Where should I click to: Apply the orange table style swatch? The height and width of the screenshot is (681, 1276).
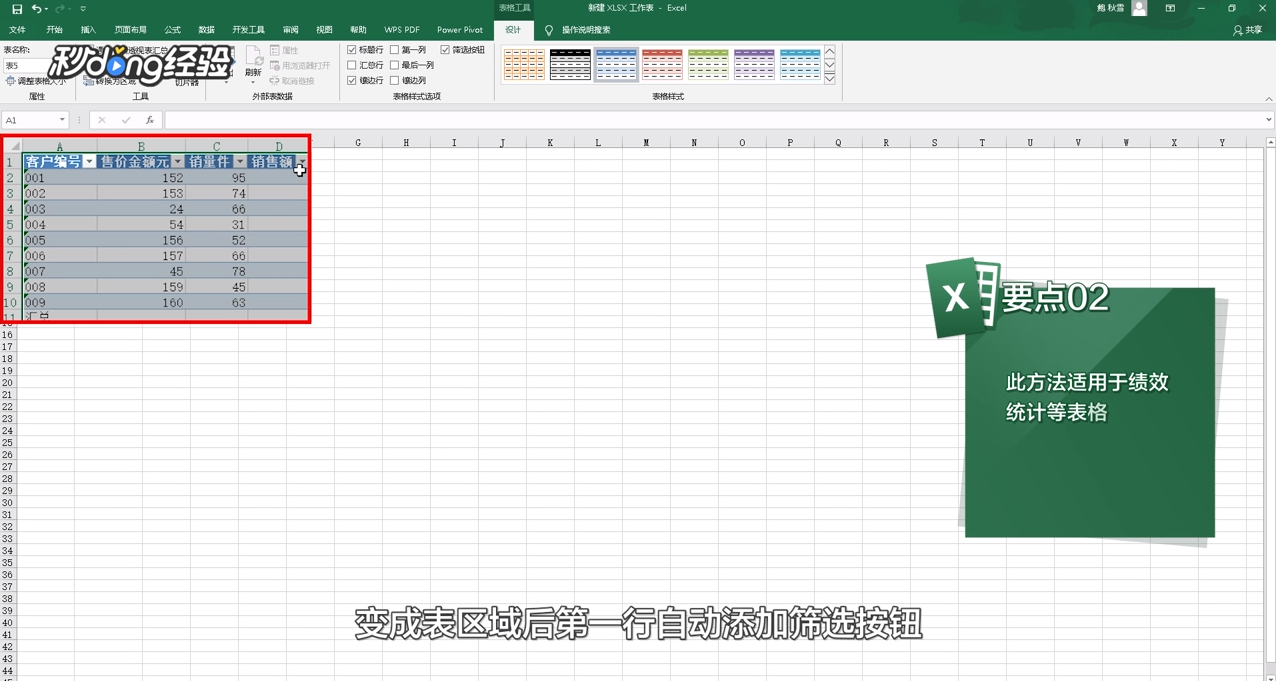524,65
